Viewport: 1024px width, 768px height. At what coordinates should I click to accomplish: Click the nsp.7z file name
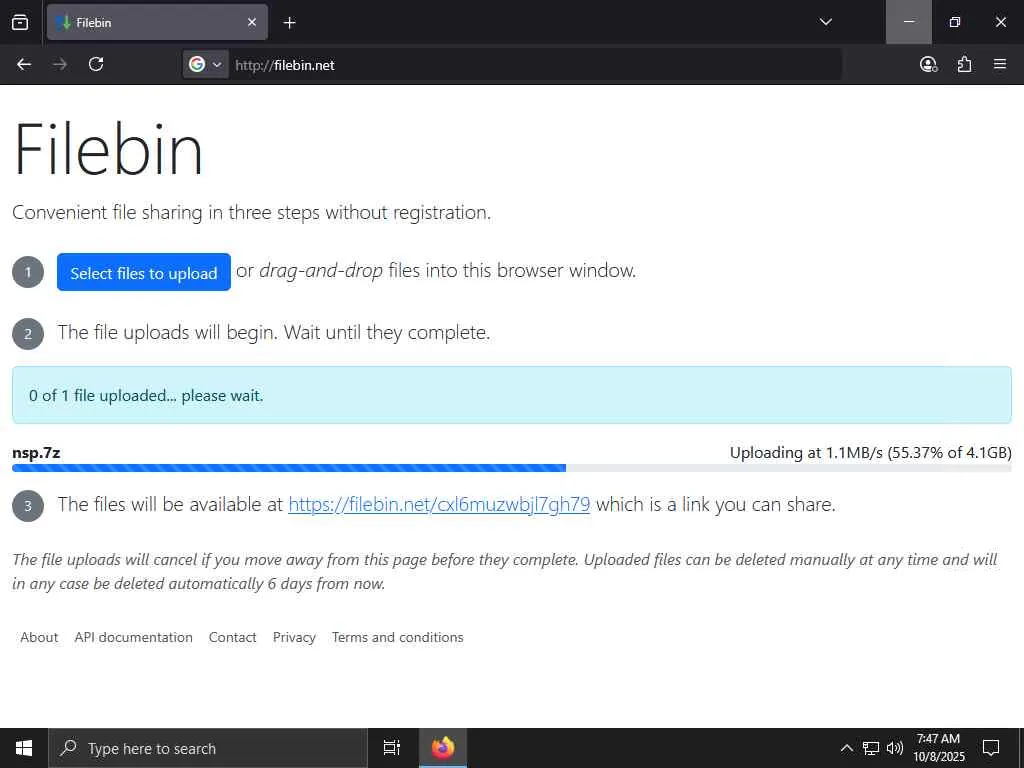tap(37, 453)
